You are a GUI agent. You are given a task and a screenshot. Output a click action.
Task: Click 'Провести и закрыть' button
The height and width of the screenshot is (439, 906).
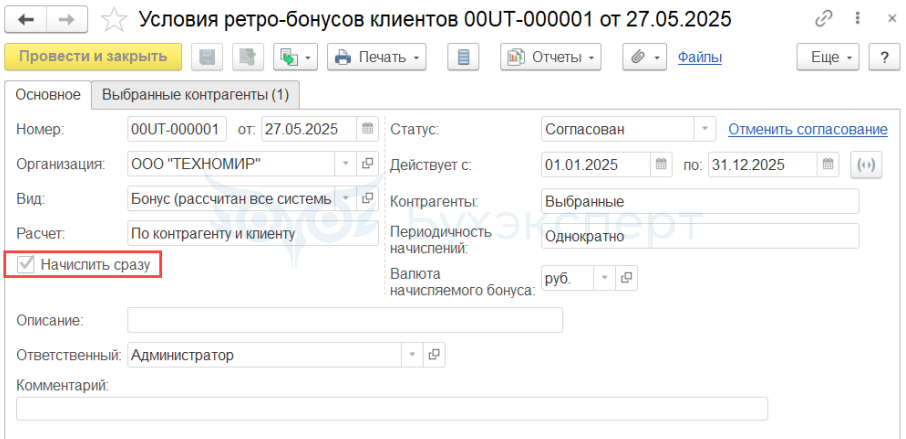pyautogui.click(x=93, y=57)
